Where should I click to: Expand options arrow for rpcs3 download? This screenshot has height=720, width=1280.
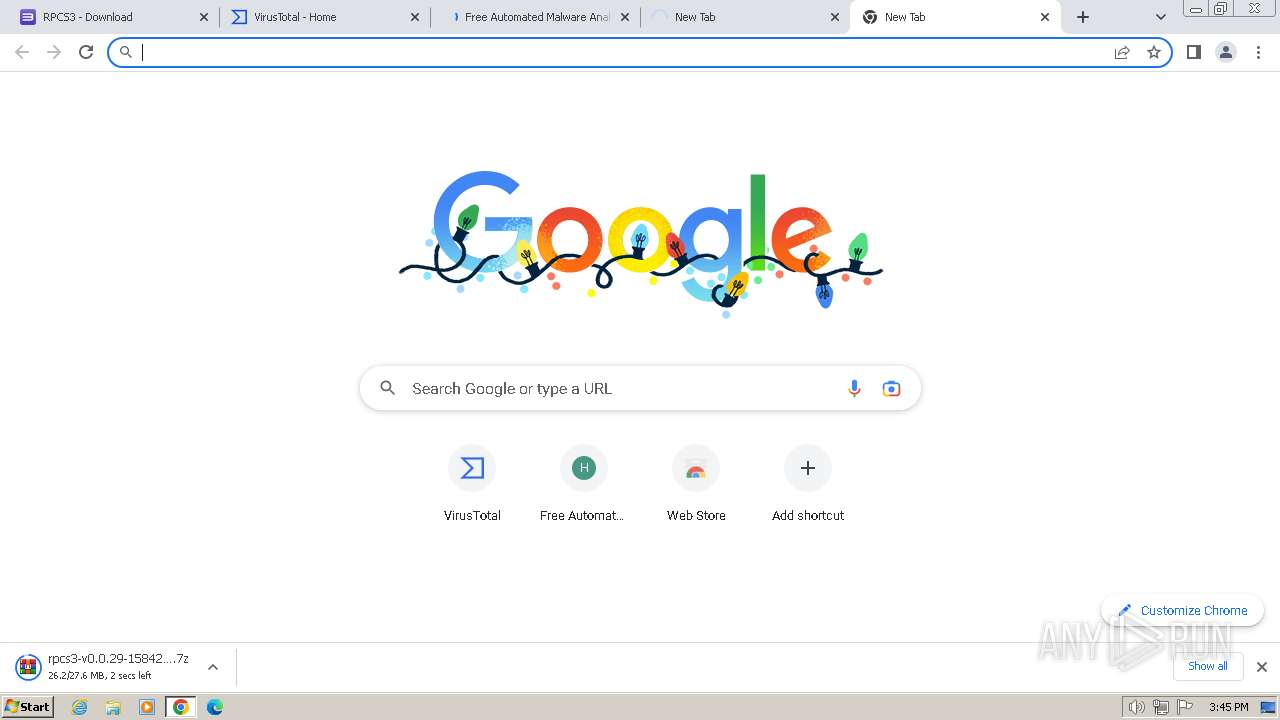[x=212, y=667]
